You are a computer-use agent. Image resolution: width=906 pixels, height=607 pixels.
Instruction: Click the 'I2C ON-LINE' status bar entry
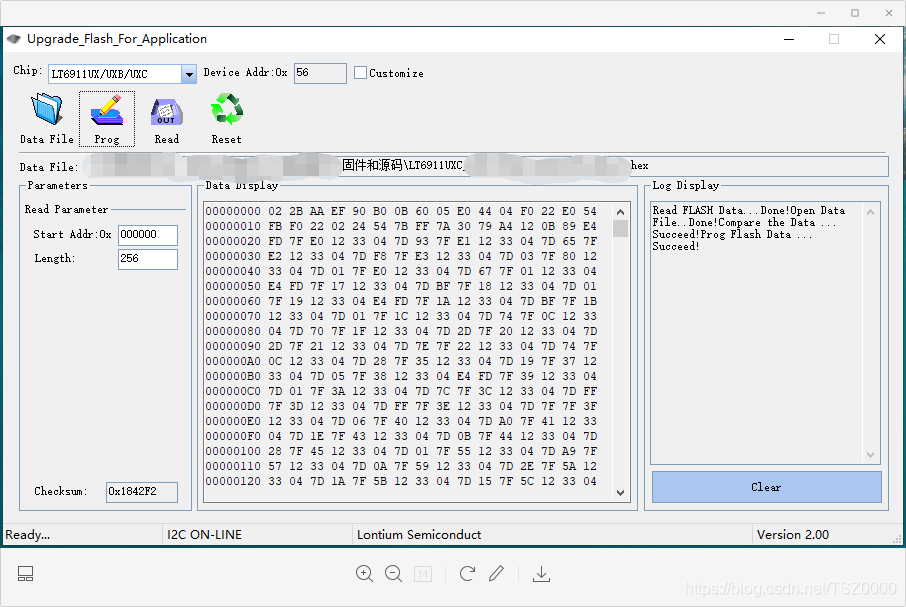pos(205,535)
